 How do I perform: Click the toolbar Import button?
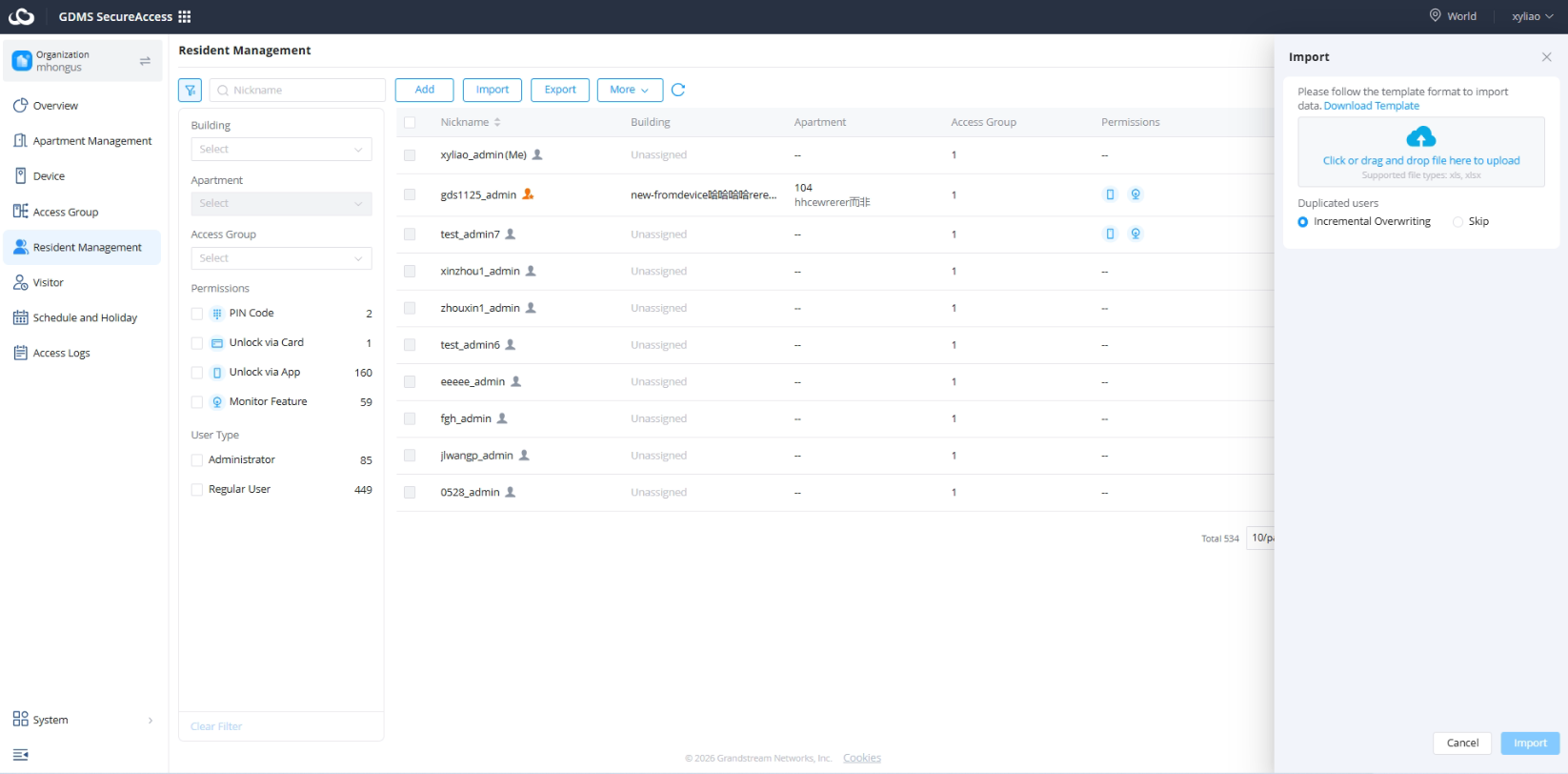point(493,90)
